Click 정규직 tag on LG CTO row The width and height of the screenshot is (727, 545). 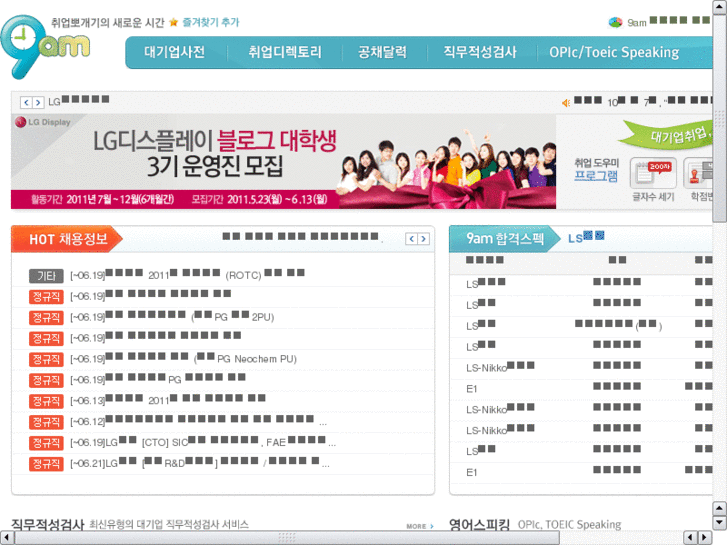coord(46,443)
